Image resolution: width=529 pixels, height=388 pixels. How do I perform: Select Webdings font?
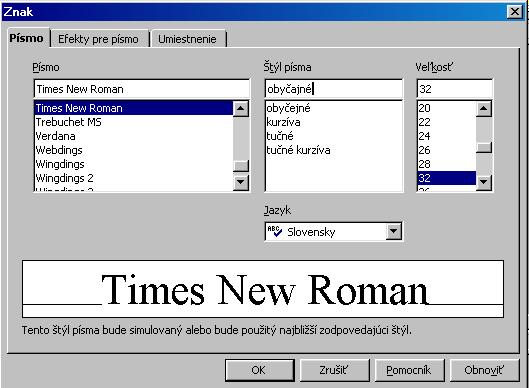tap(134, 150)
